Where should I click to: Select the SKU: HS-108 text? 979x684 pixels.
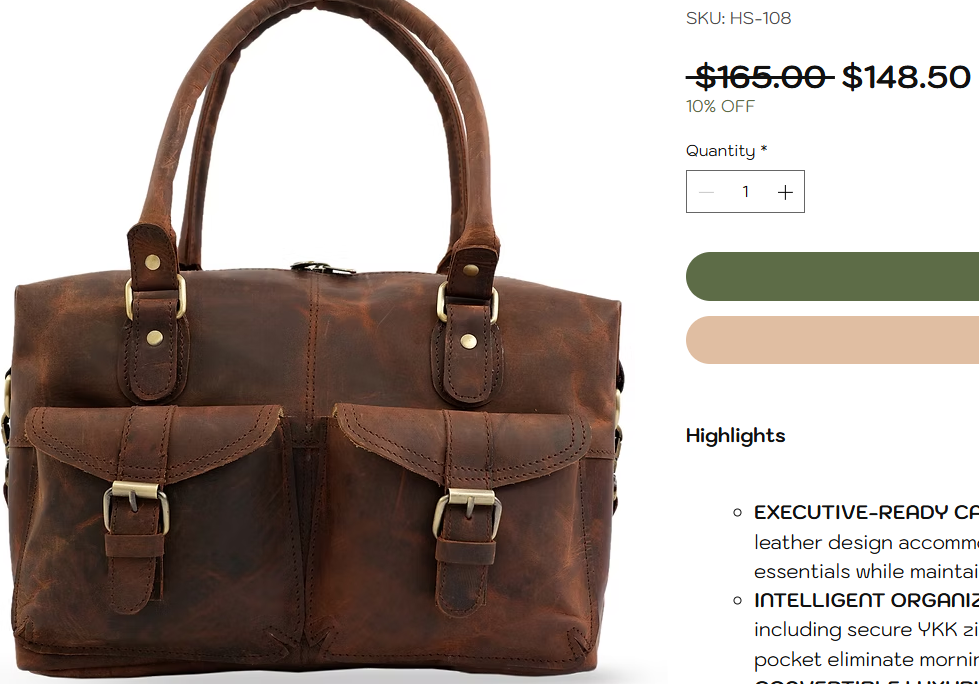[x=738, y=18]
